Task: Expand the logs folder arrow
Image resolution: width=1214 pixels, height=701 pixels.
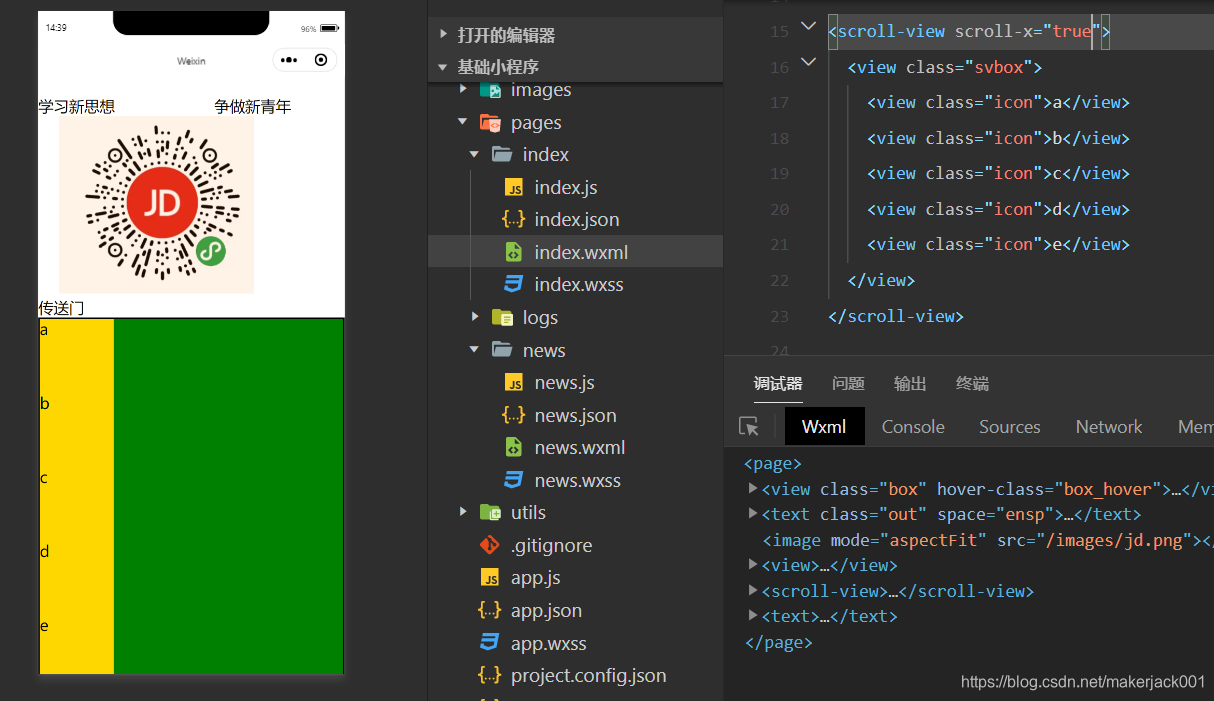Action: click(475, 317)
